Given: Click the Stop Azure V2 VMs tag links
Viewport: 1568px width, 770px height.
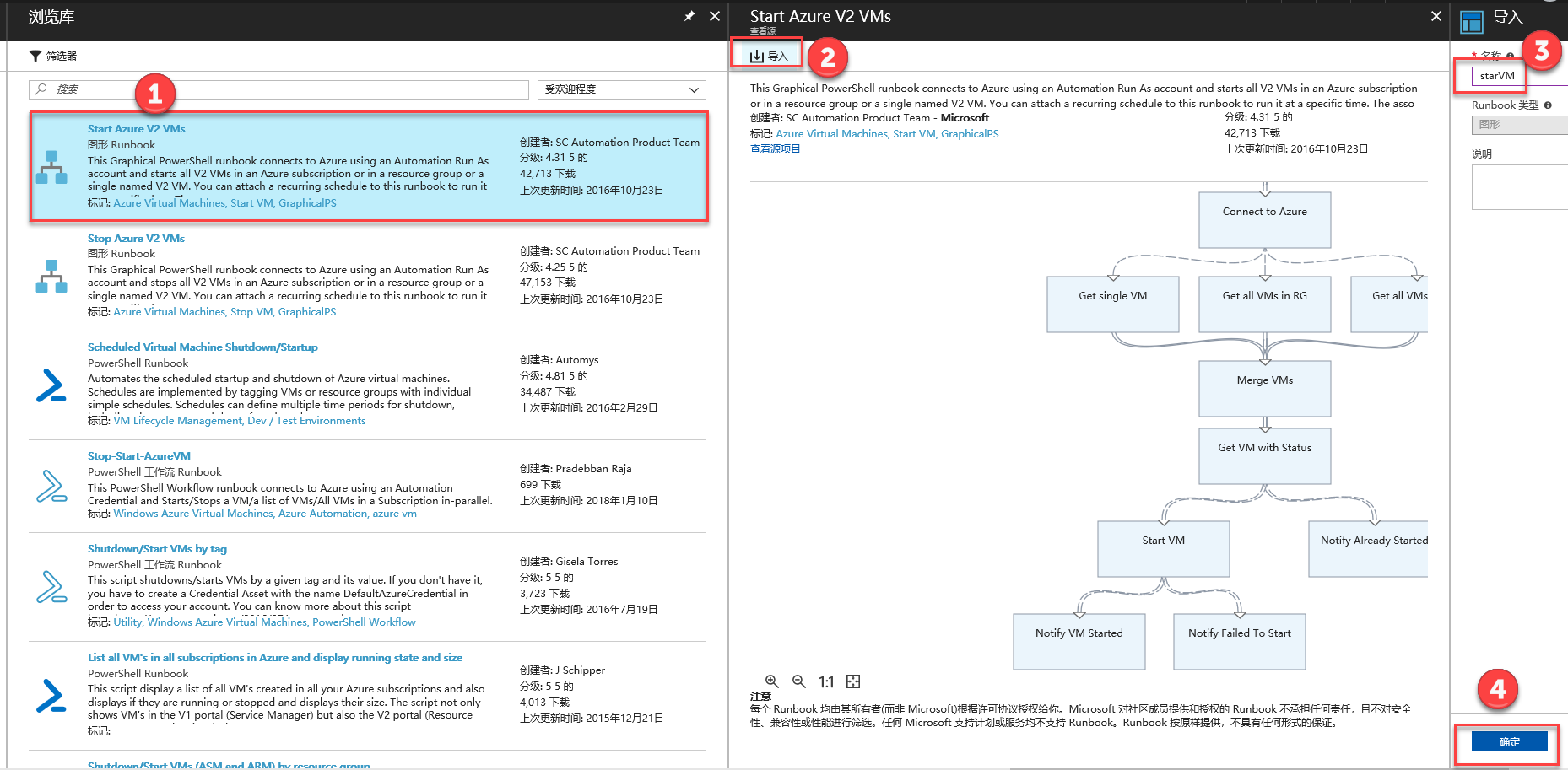Looking at the screenshot, I should pos(224,312).
